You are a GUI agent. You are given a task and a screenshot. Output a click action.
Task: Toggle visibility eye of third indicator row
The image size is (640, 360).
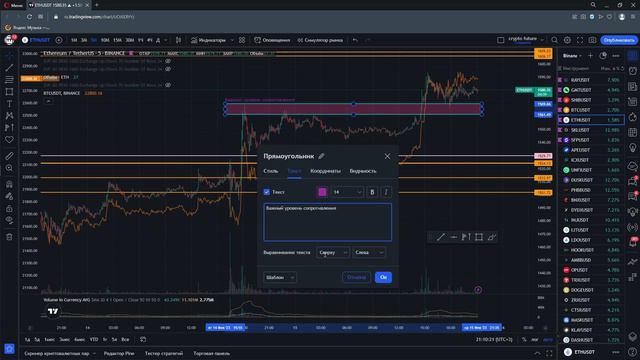168,85
